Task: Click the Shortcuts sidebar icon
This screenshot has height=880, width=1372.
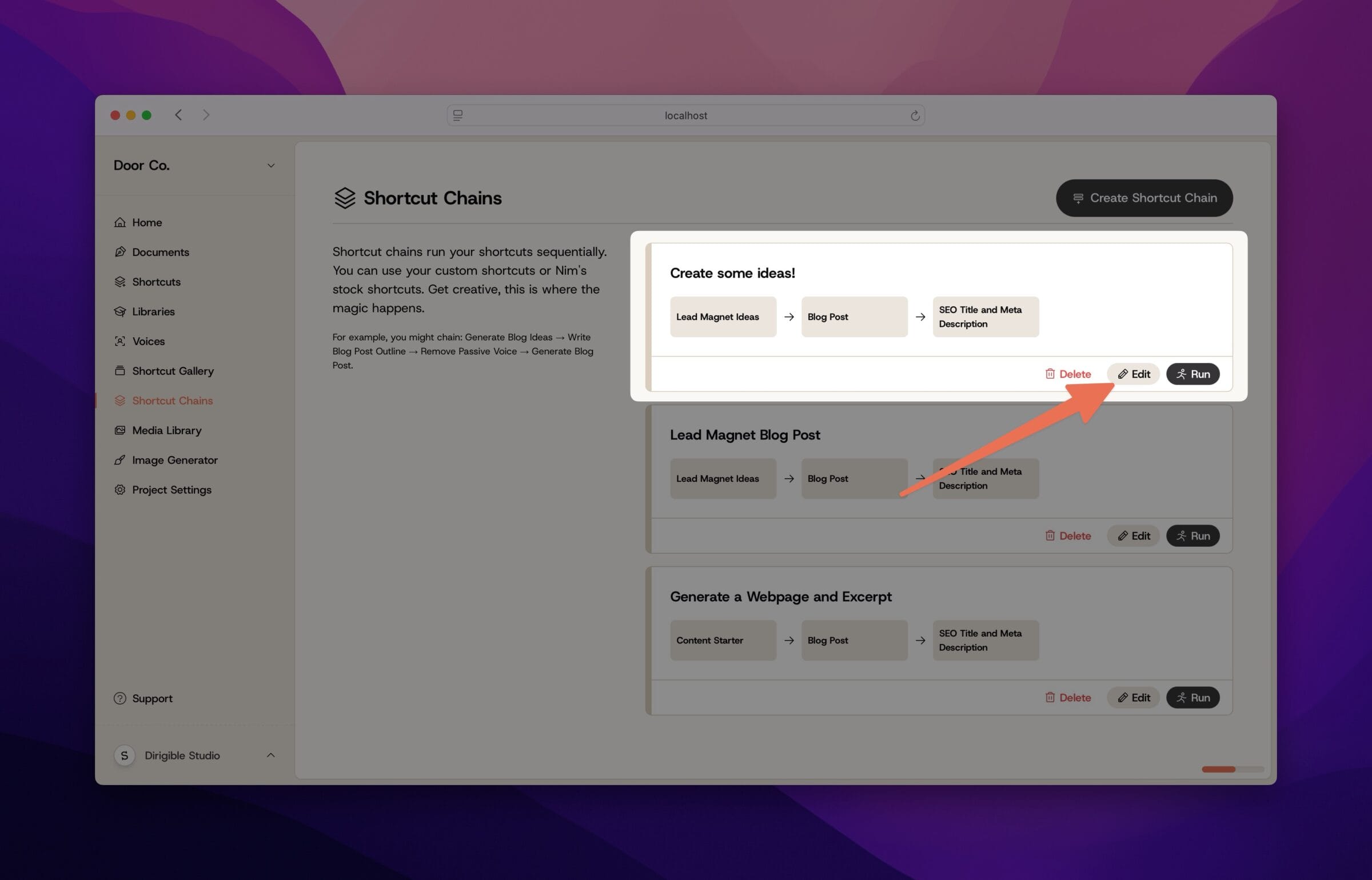Action: click(x=120, y=281)
